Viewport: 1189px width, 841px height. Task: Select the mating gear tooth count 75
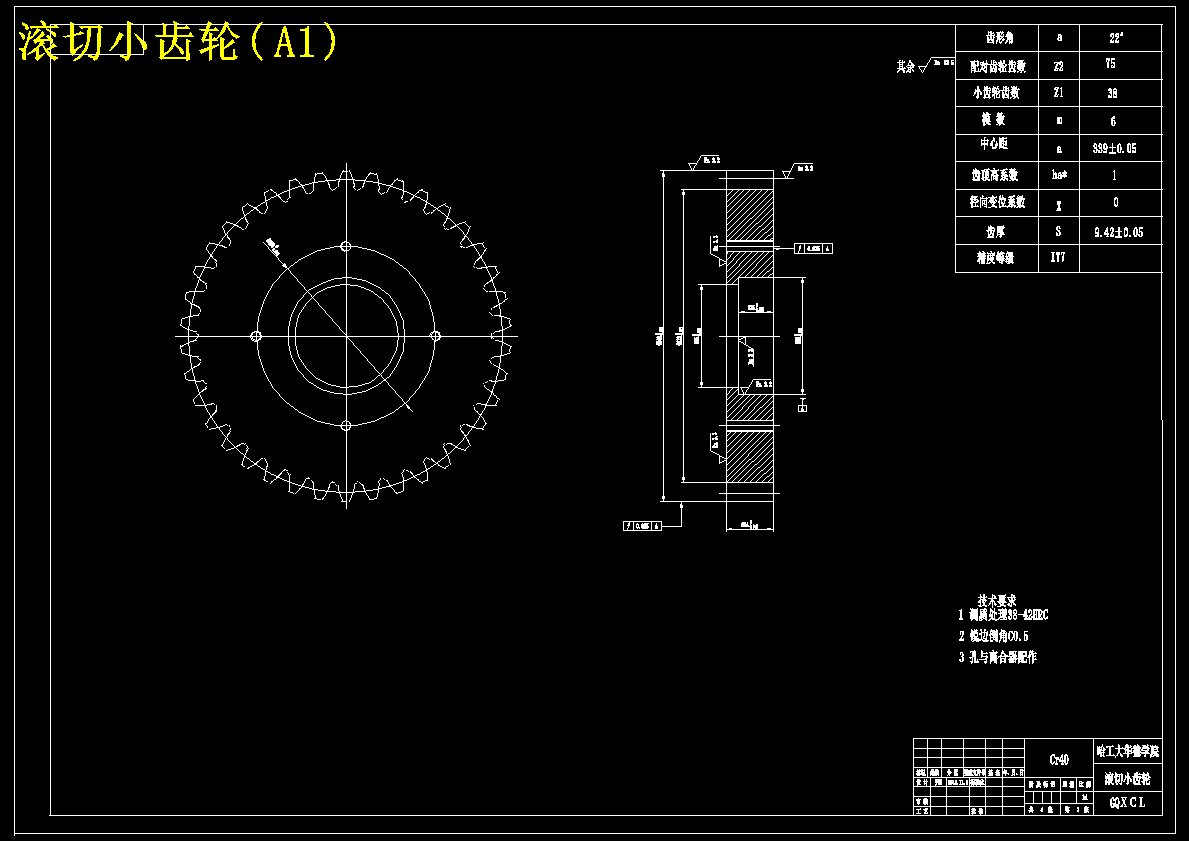(1110, 64)
